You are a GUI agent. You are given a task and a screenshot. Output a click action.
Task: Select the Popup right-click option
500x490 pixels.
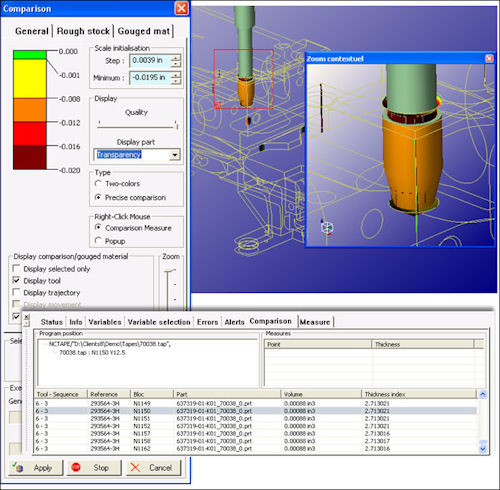pos(98,240)
